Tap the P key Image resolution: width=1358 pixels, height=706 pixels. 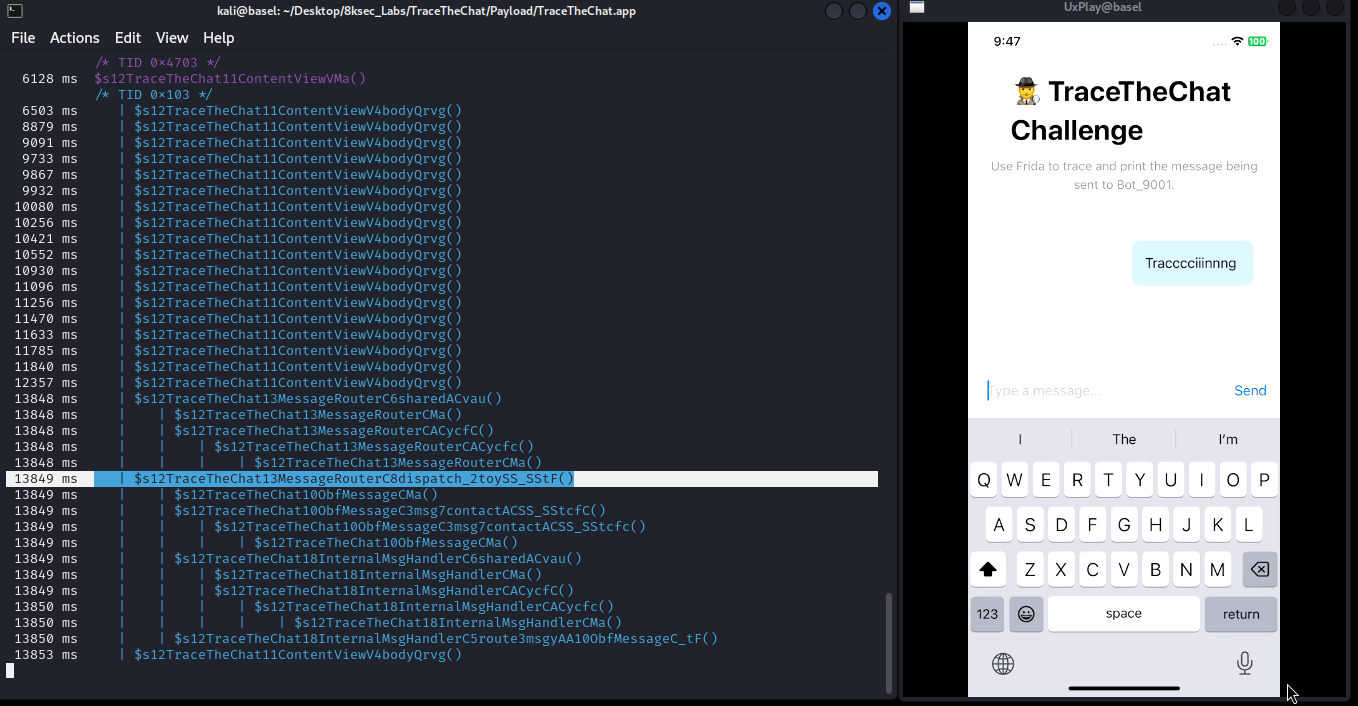pos(1264,480)
